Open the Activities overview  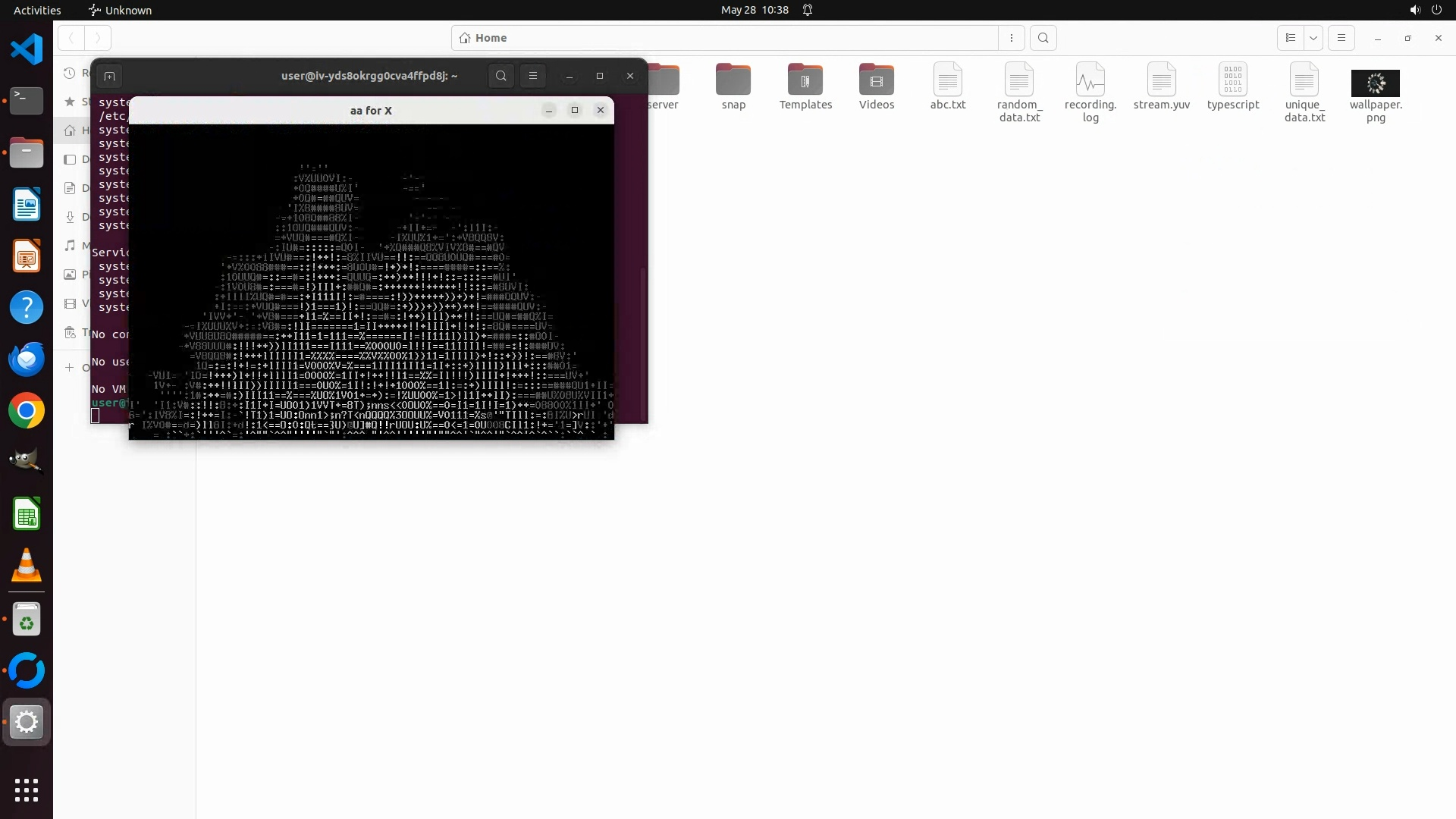pos(37,10)
